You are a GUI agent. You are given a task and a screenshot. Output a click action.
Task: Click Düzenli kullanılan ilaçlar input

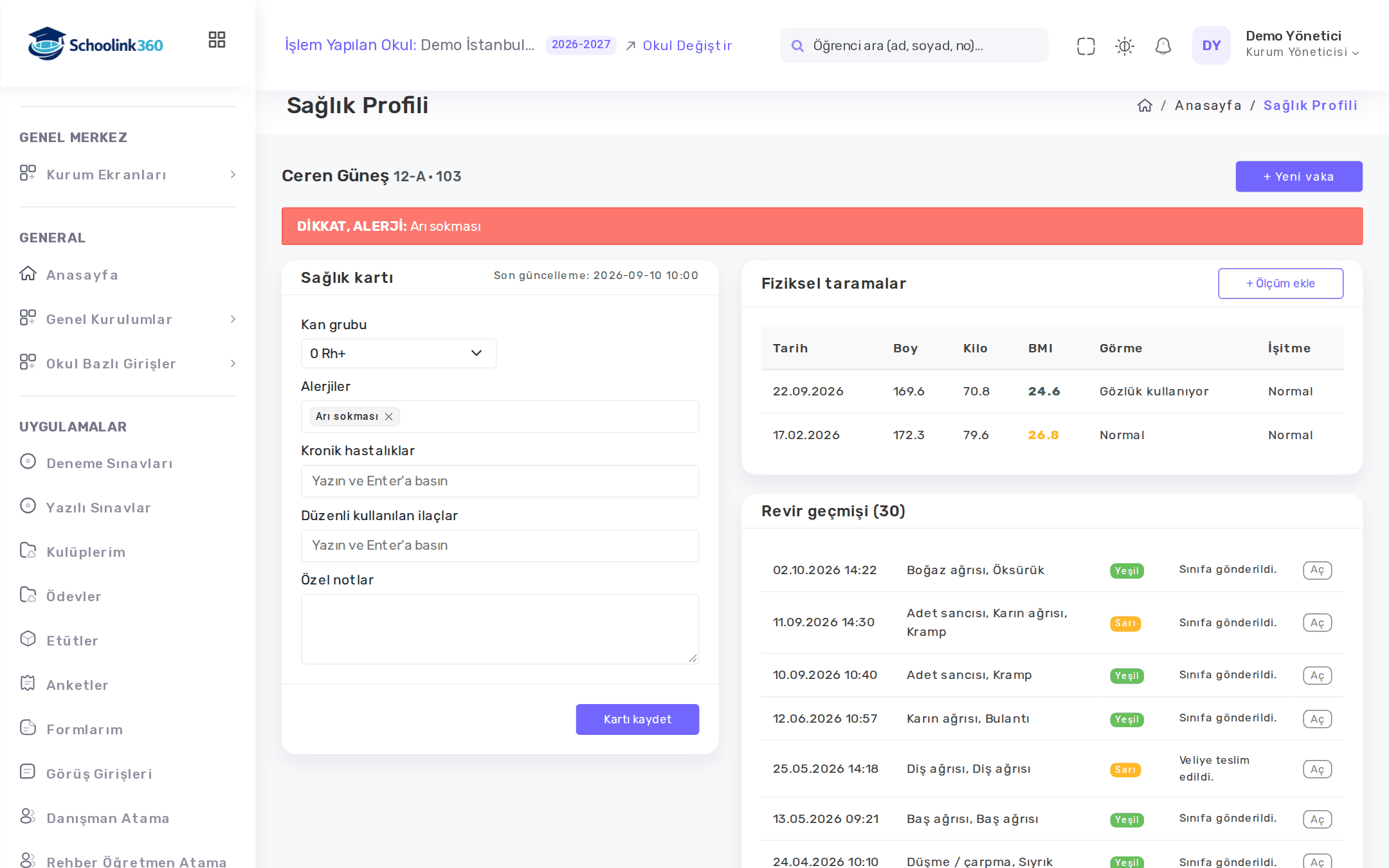click(500, 545)
